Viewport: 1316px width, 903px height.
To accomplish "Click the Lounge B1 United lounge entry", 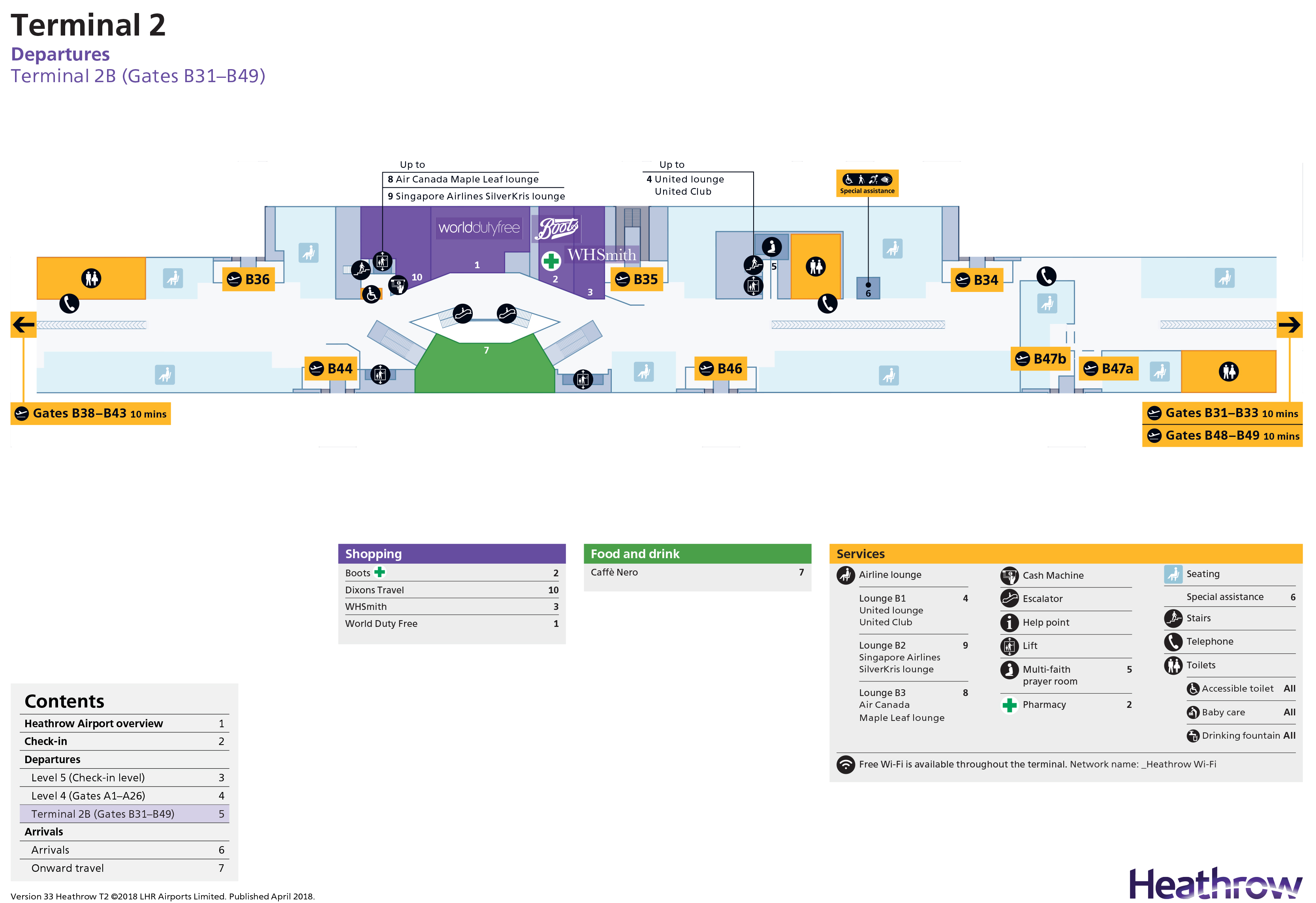I will (913, 611).
